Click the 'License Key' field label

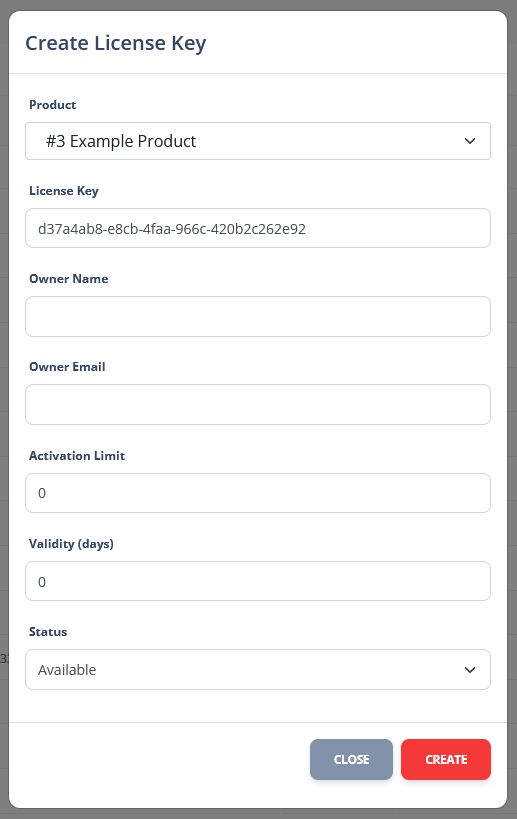pyautogui.click(x=64, y=191)
